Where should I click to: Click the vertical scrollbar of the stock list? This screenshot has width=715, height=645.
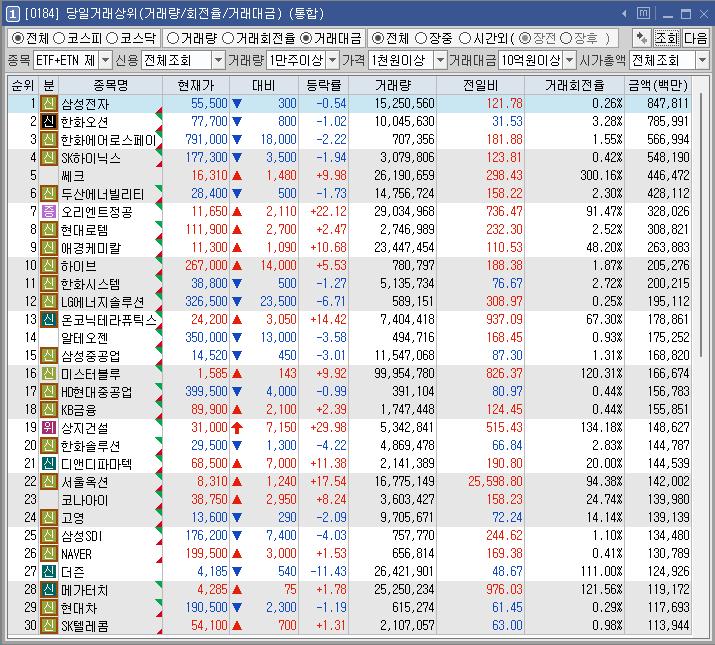coord(700,226)
